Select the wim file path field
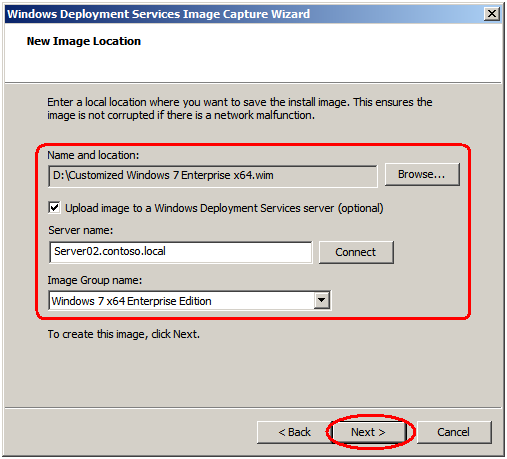 click(x=213, y=176)
